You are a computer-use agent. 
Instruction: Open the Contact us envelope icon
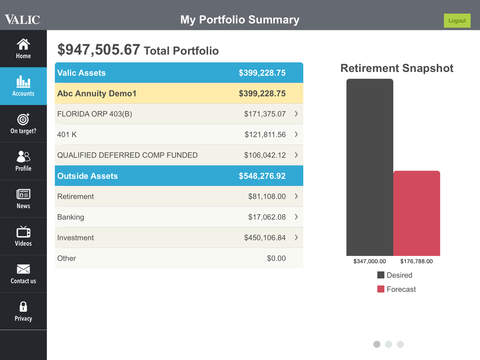click(23, 269)
